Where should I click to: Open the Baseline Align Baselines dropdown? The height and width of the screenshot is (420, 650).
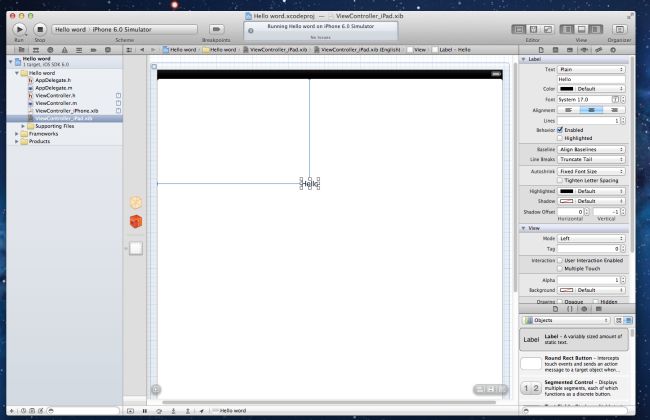591,149
